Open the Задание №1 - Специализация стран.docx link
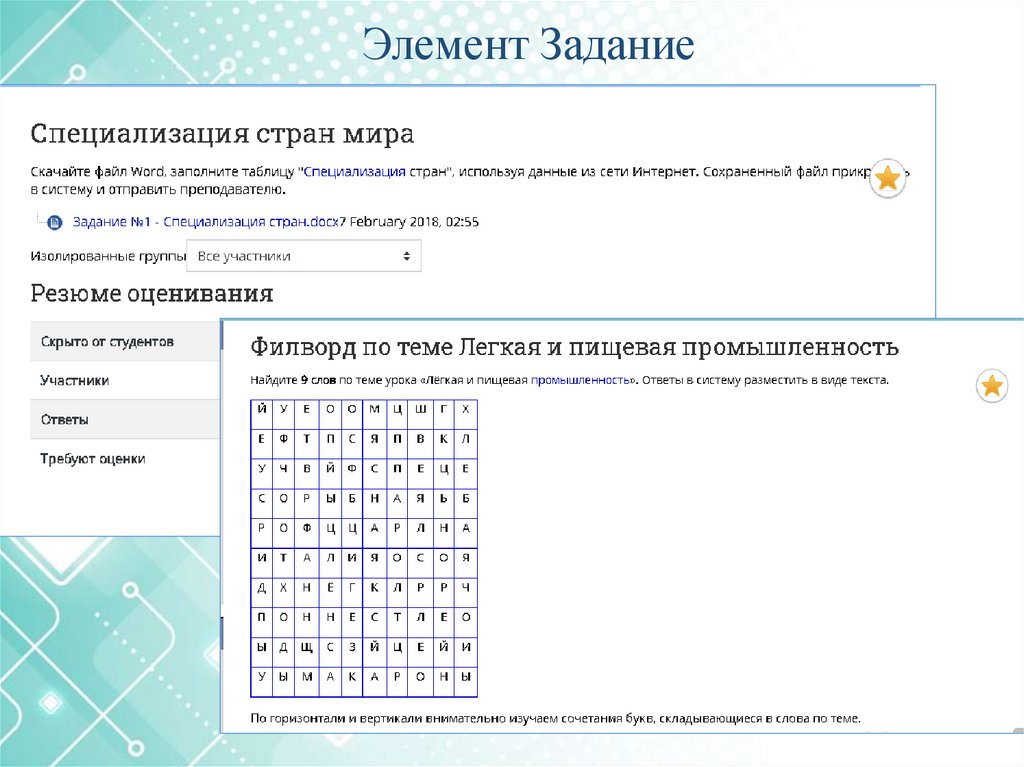Viewport: 1024px width, 767px height. (x=206, y=221)
